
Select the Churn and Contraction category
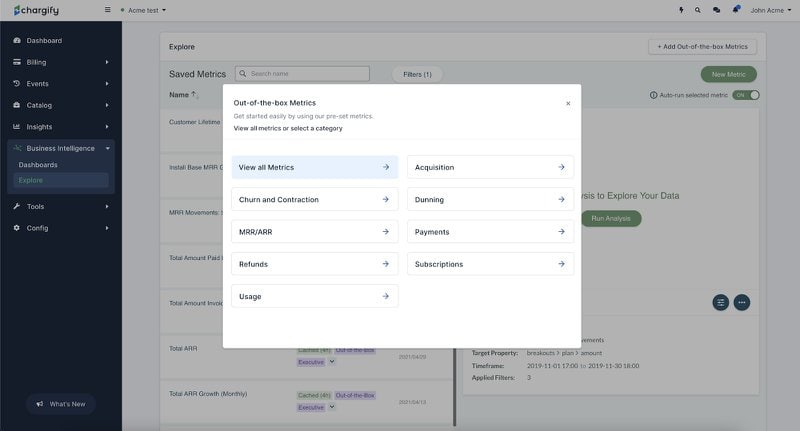tap(315, 199)
